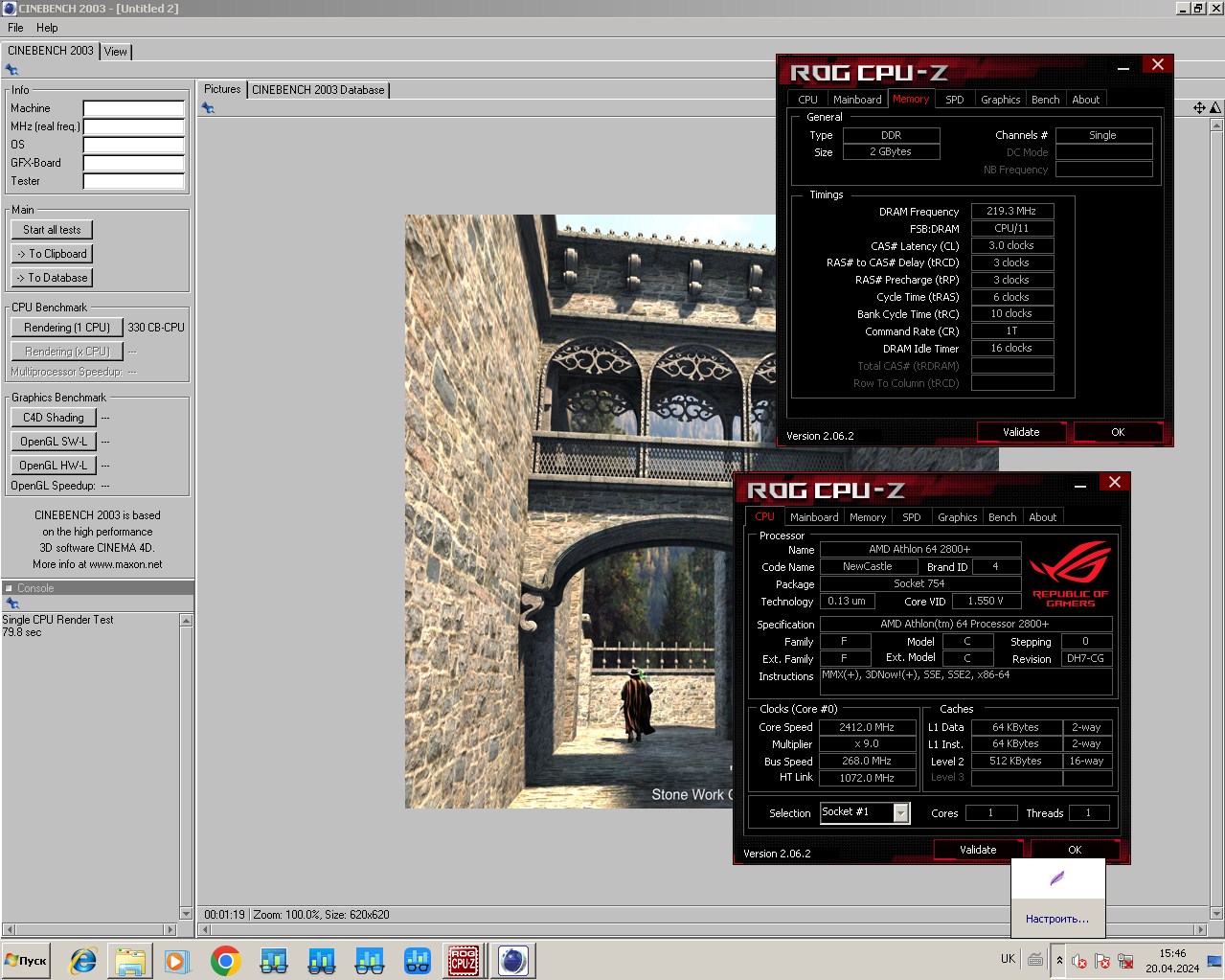Switch to CINEBENCH taskbar button
This screenshot has height=980, width=1225.
click(x=512, y=960)
